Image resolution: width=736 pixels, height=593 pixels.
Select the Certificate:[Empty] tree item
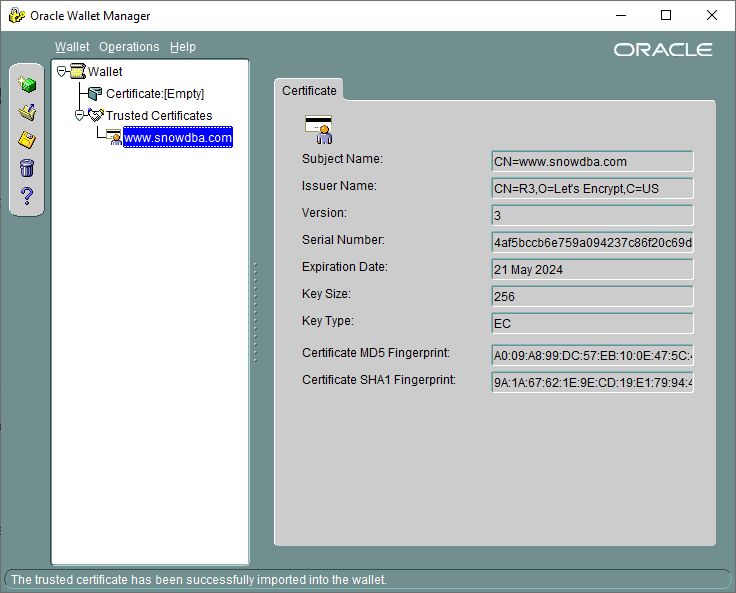coord(155,93)
